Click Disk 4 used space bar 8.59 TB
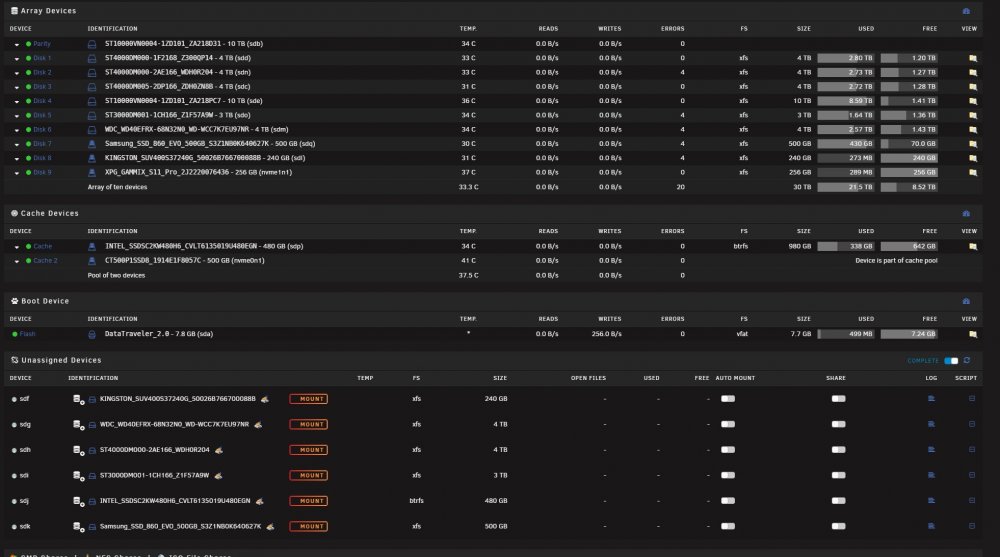Image resolution: width=1000 pixels, height=557 pixels. tap(846, 101)
